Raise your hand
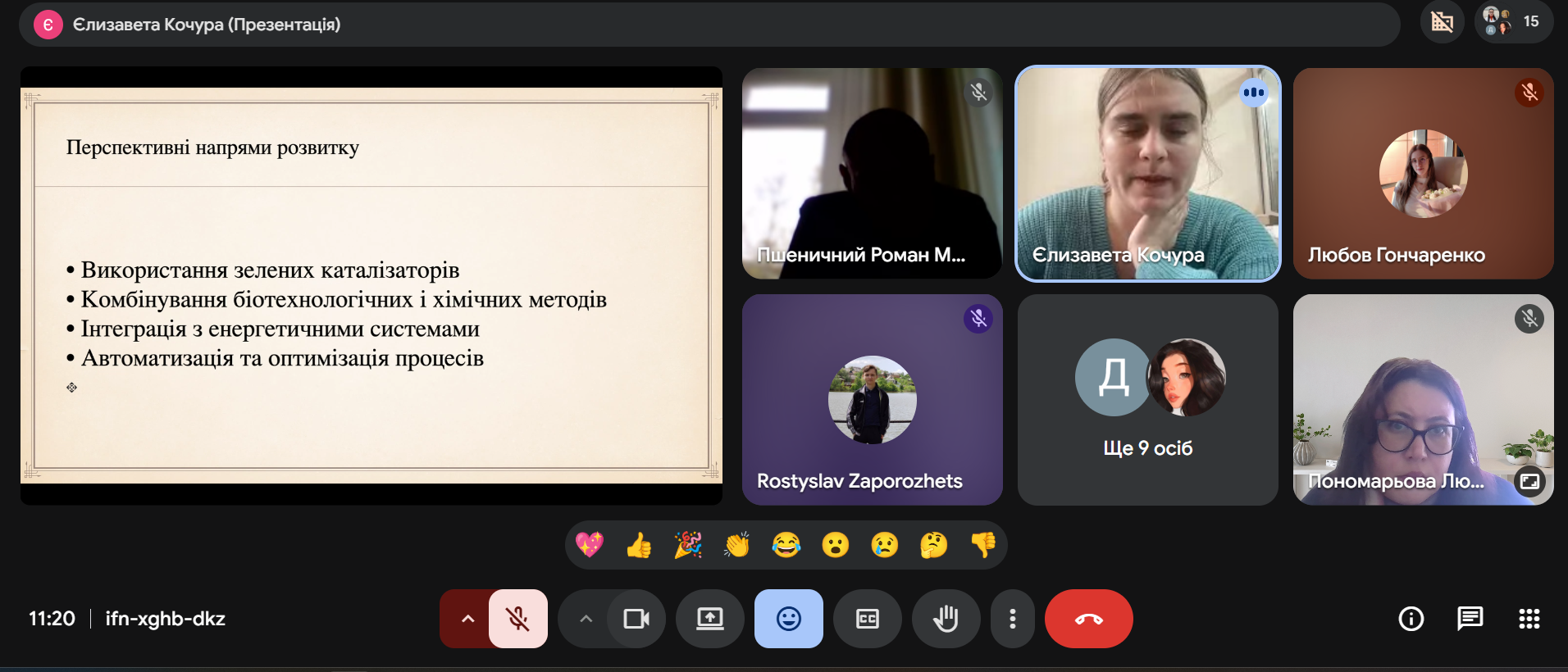Image resolution: width=1568 pixels, height=672 pixels. pos(946,619)
